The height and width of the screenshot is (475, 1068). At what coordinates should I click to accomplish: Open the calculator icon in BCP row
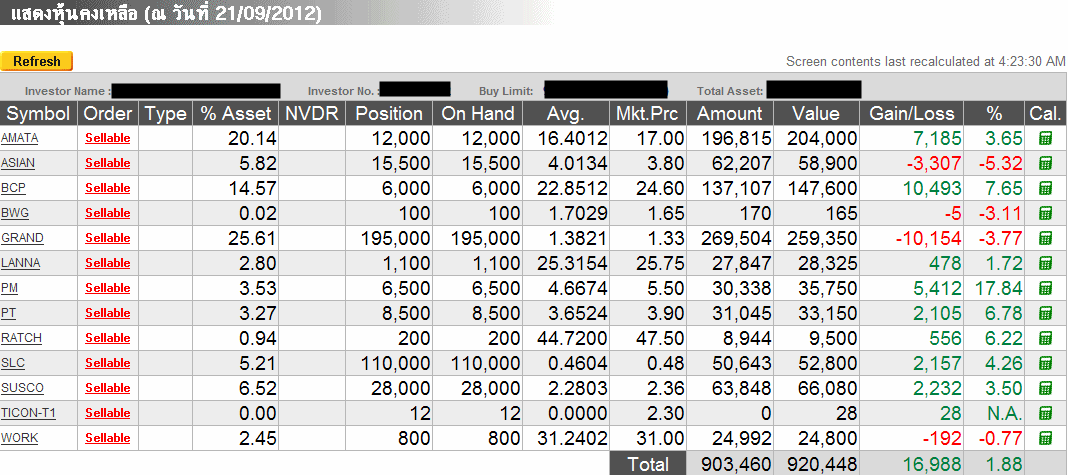pyautogui.click(x=1045, y=188)
